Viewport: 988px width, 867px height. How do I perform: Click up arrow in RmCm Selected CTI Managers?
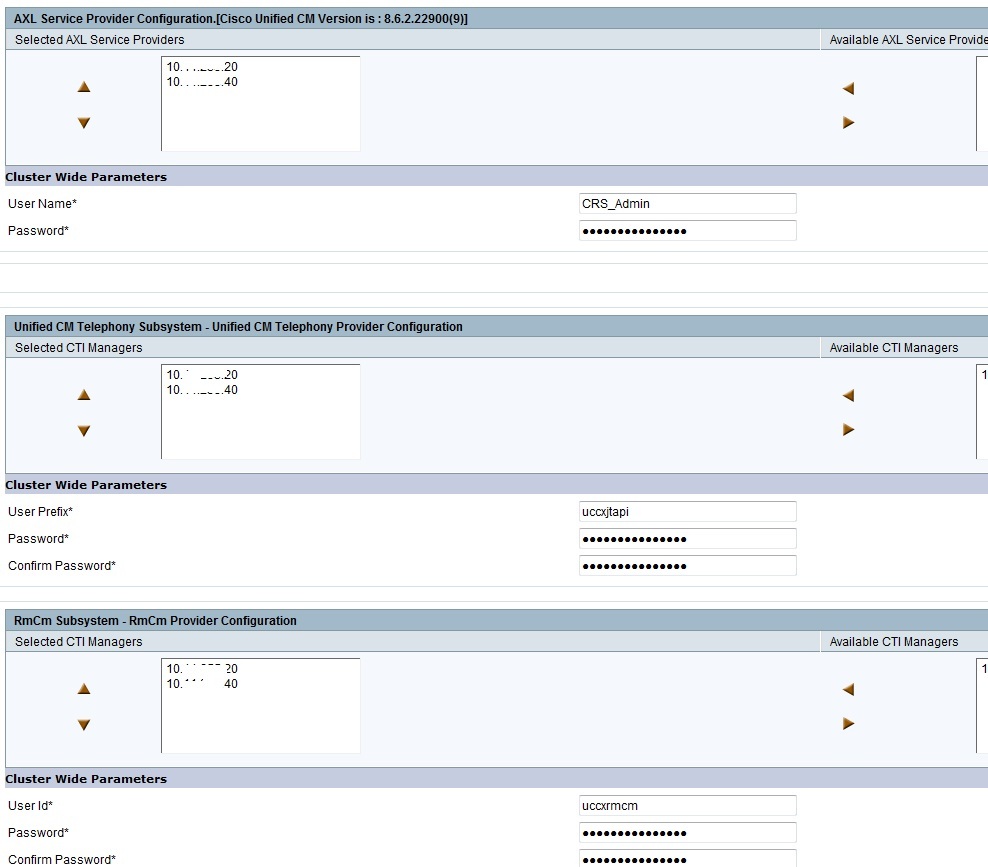[83, 688]
